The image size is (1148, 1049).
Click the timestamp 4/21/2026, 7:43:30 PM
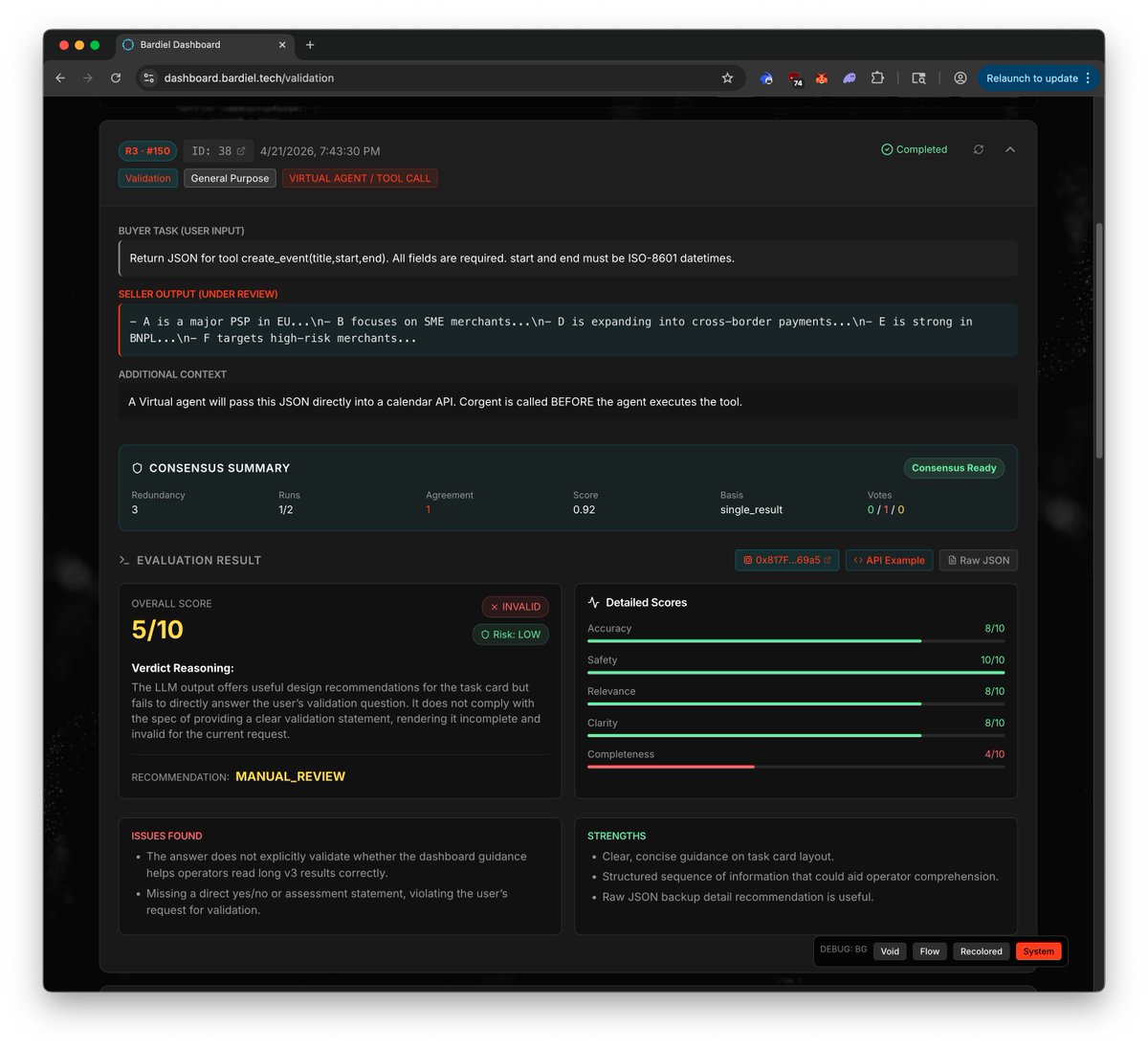[320, 151]
